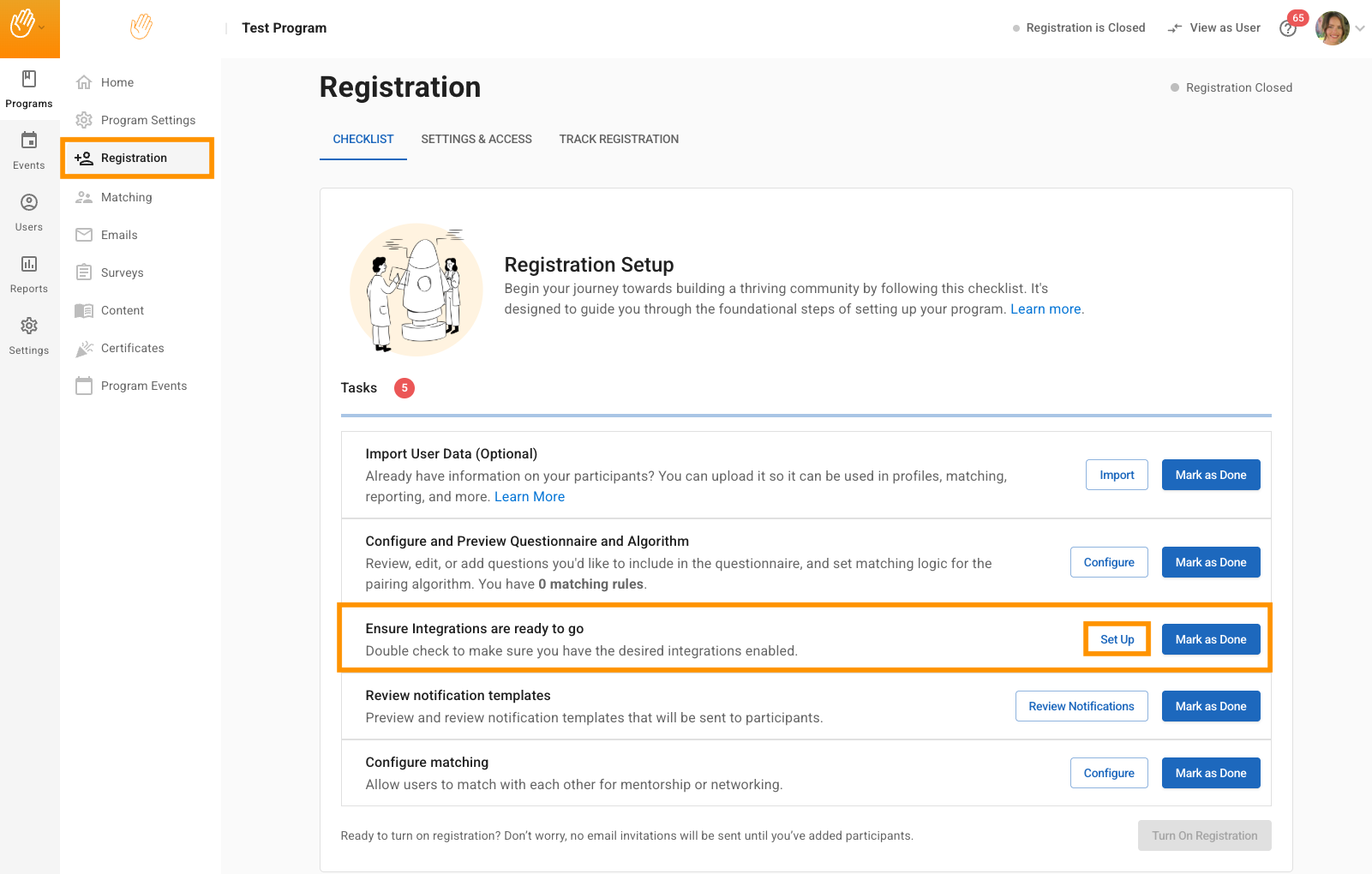Screen dimensions: 1372x874
Task: Click the Import button
Action: click(1117, 475)
